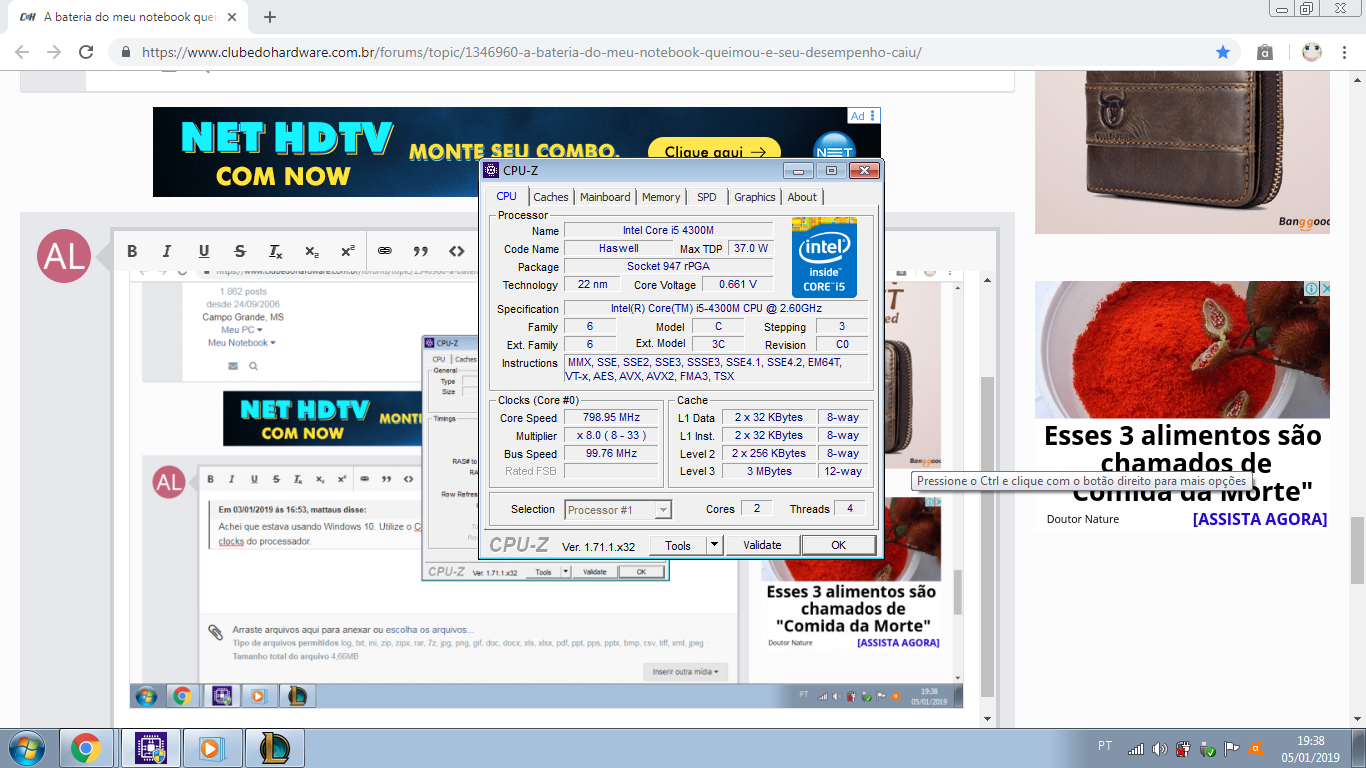Open the leather wallet ad in right sidebar

tap(1182, 152)
